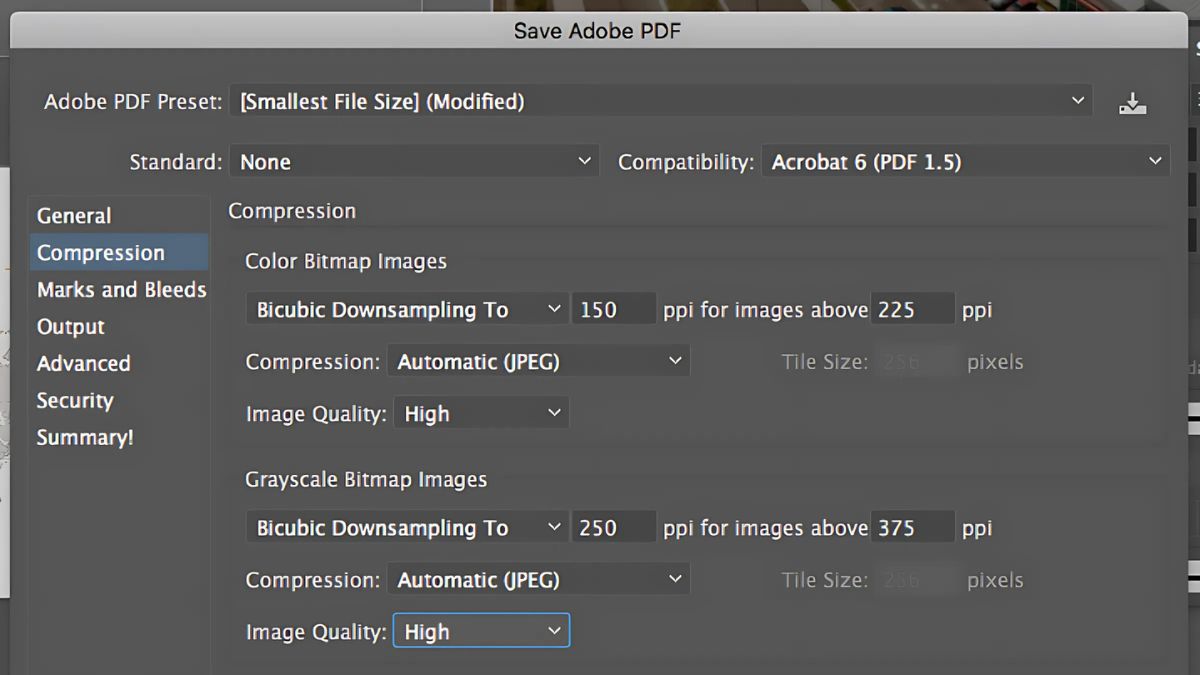Select the General category
The image size is (1200, 675).
tap(119, 216)
